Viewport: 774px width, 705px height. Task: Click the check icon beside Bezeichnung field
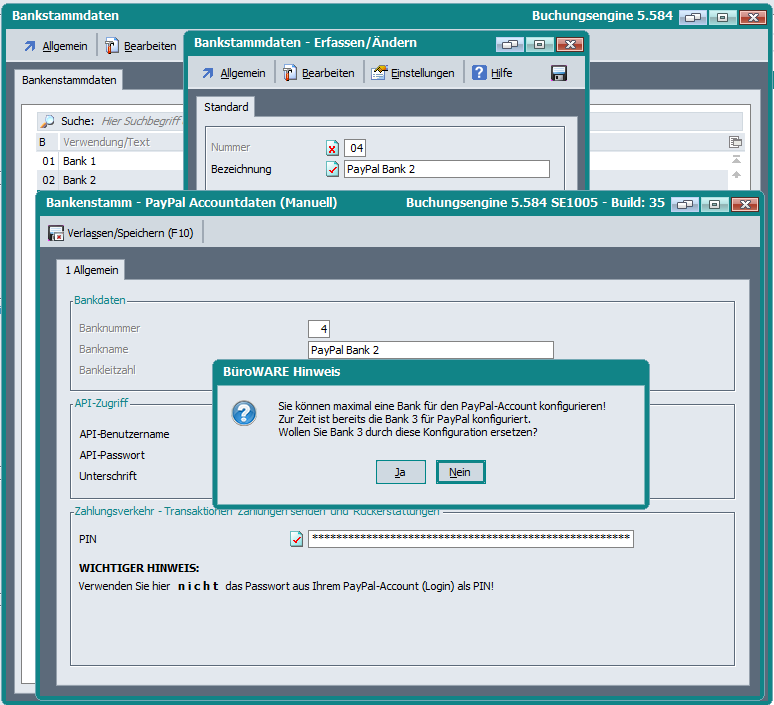[332, 169]
